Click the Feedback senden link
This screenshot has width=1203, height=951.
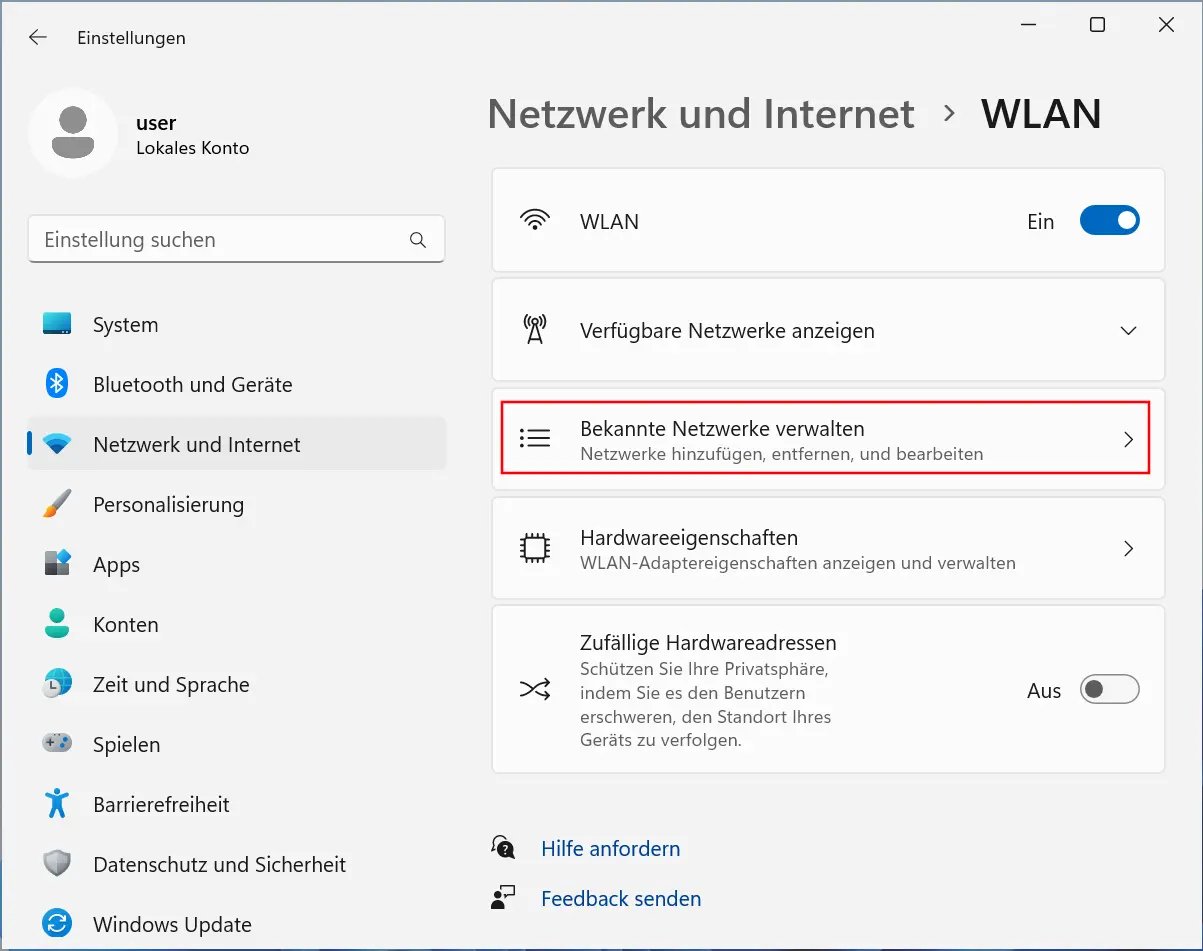point(620,899)
